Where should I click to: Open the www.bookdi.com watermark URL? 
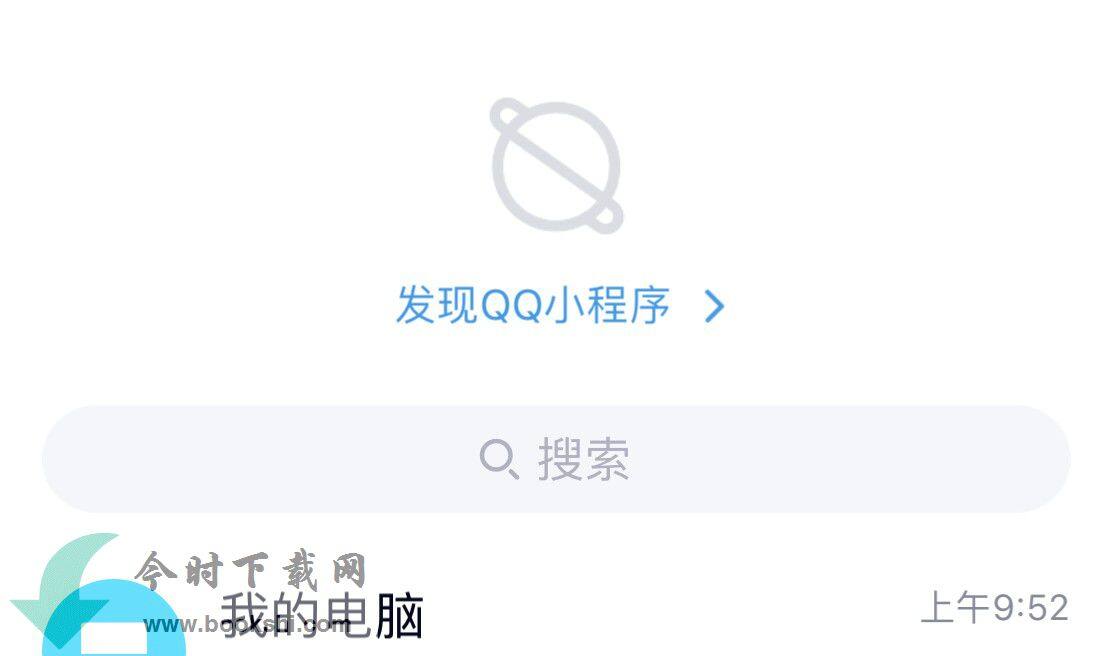coord(246,625)
